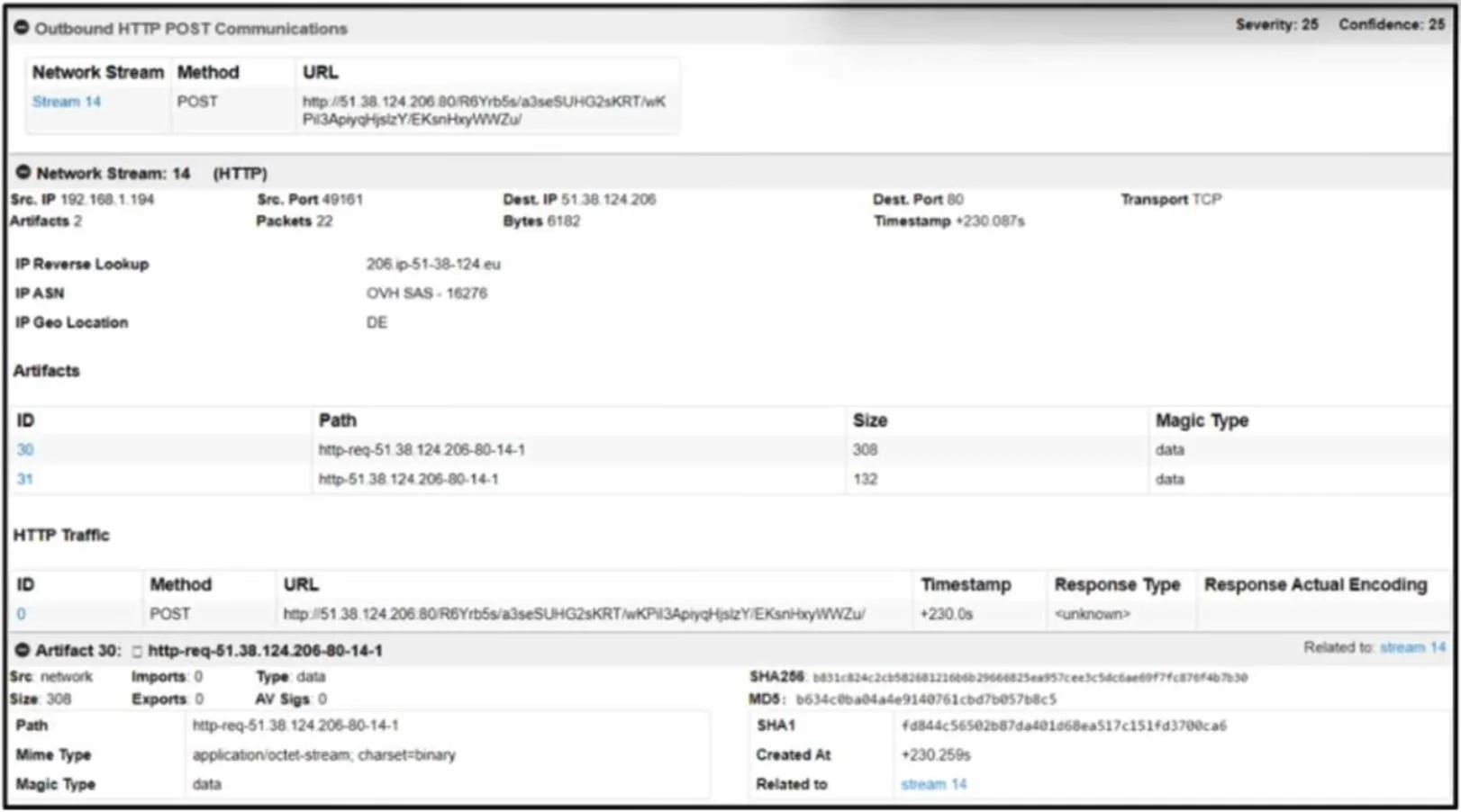Select the SHA256 hash value
1461x812 pixels.
pyautogui.click(x=1030, y=678)
